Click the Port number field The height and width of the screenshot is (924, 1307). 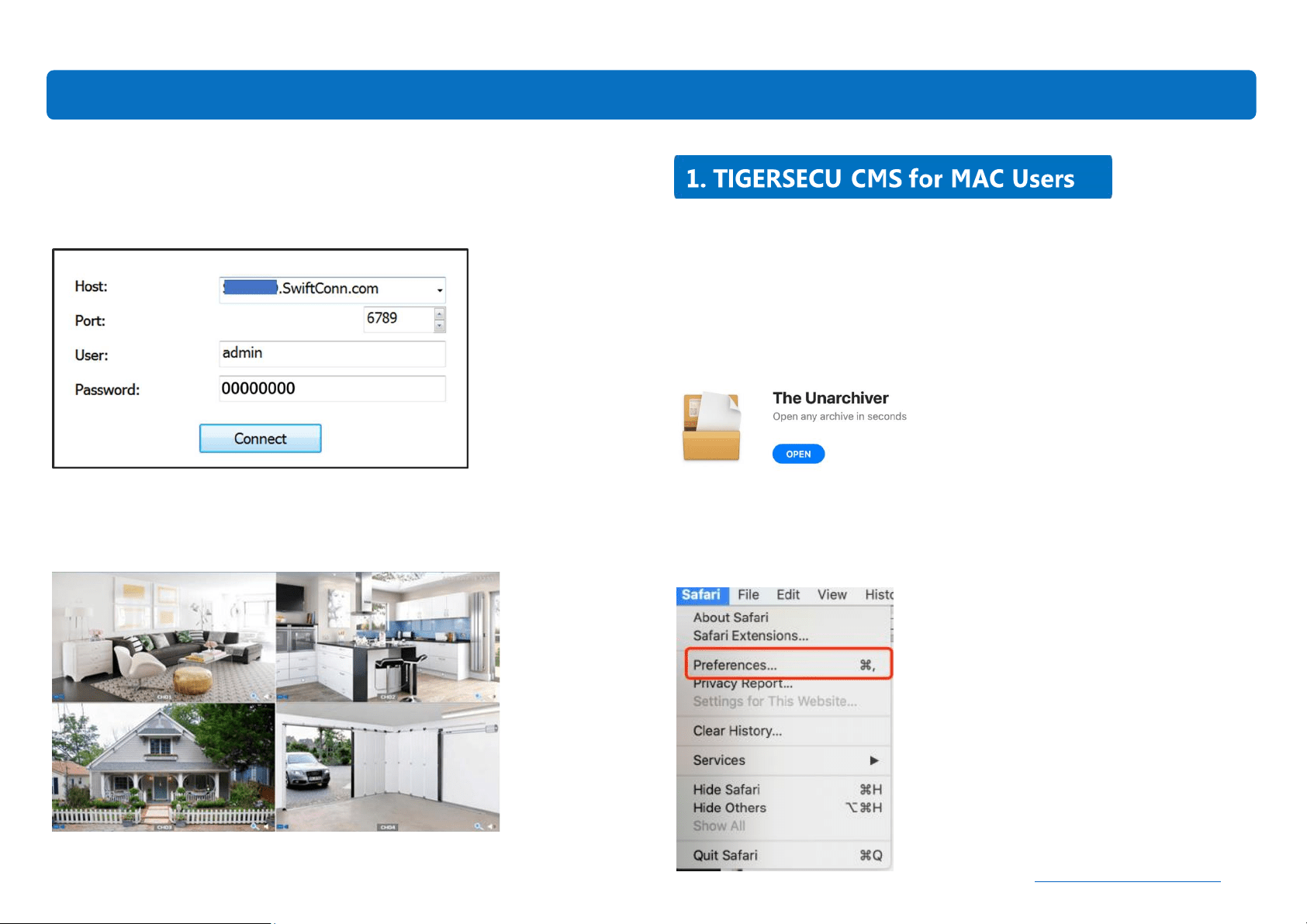[399, 319]
